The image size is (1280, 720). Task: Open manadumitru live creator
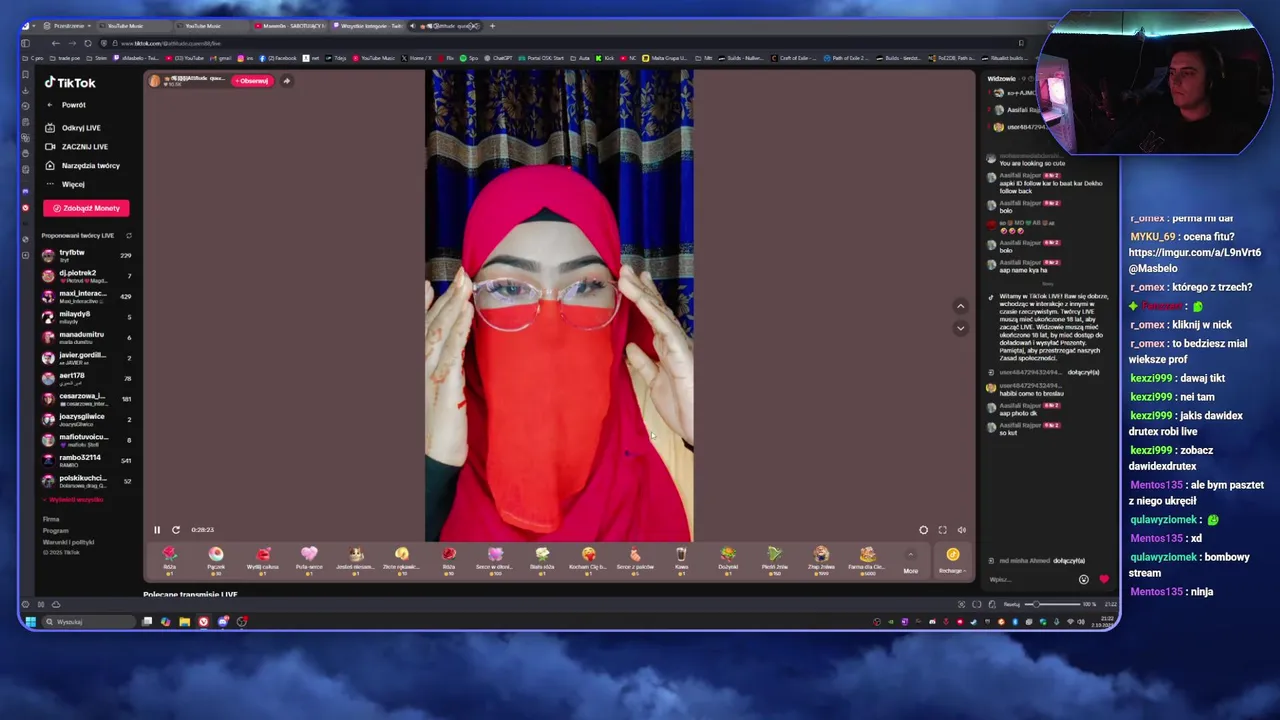point(86,337)
